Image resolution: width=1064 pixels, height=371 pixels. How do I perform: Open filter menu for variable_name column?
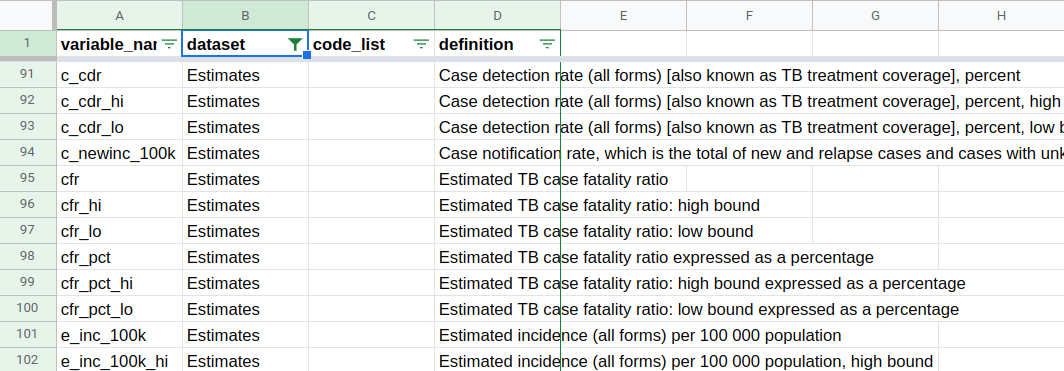pyautogui.click(x=169, y=44)
